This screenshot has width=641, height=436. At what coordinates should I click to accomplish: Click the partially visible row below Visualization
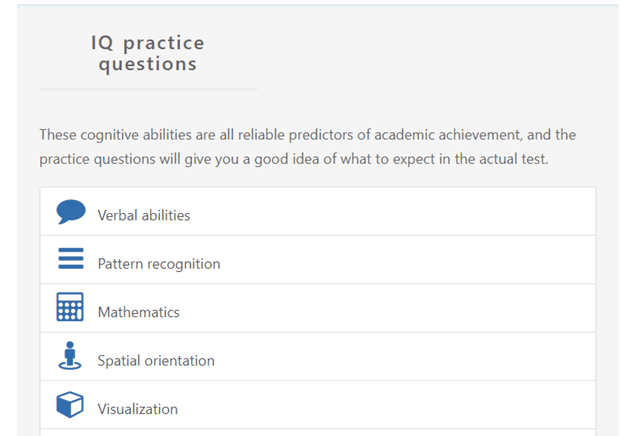(318, 432)
